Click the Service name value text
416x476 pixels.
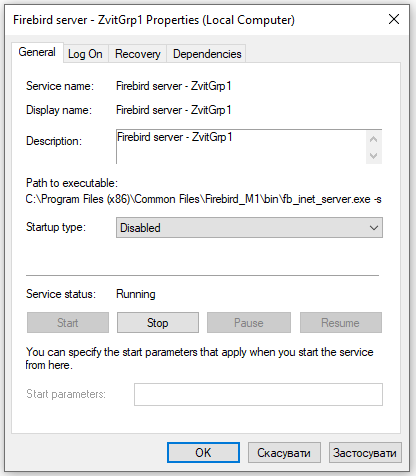click(x=173, y=86)
